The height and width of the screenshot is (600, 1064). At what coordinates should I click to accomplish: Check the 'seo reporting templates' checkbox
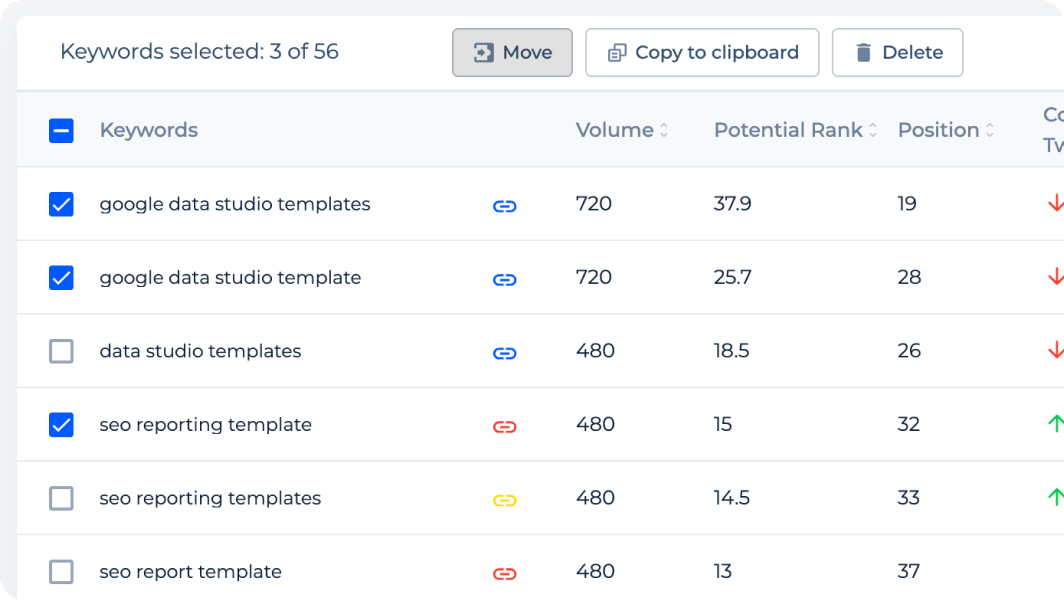pyautogui.click(x=61, y=498)
